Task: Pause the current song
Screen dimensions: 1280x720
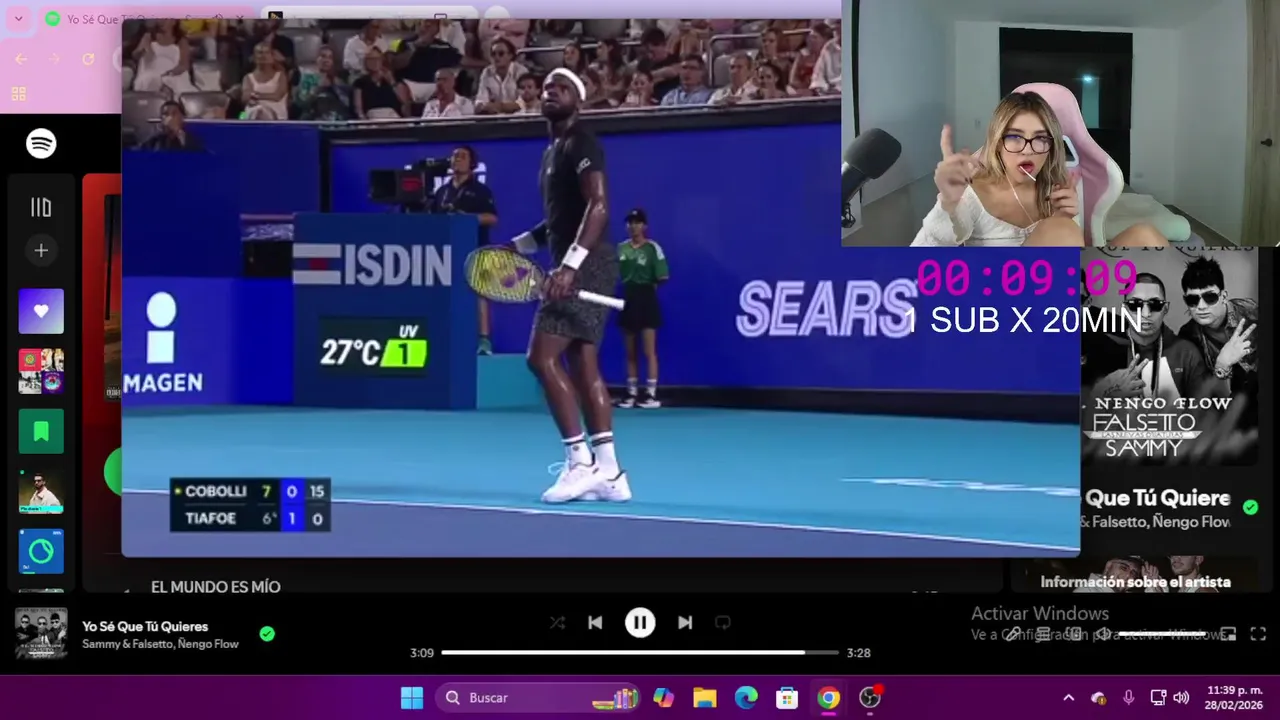Action: (x=640, y=622)
